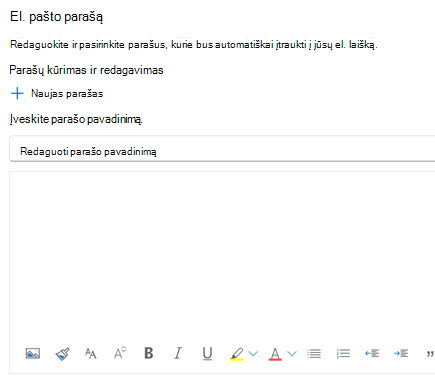Click the Parašų kūrimas ir redagavimas heading
The image size is (435, 378).
point(86,70)
